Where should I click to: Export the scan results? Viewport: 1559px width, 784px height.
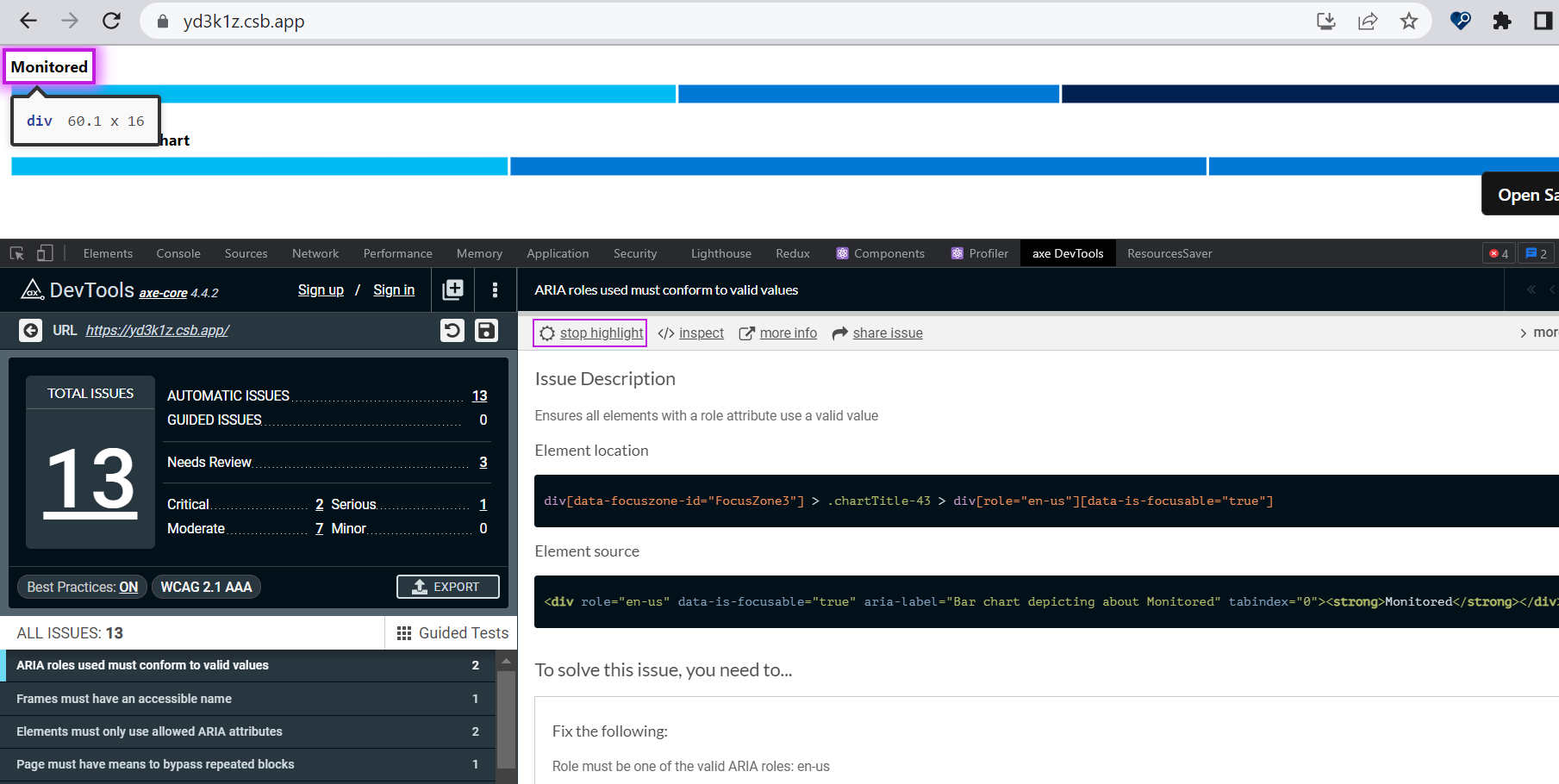tap(448, 587)
